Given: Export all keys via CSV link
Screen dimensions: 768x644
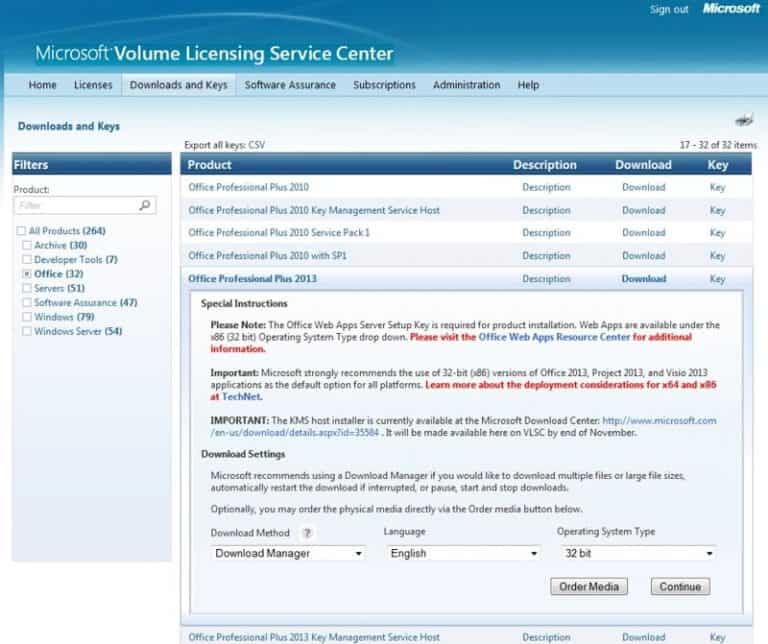Looking at the screenshot, I should (256, 145).
